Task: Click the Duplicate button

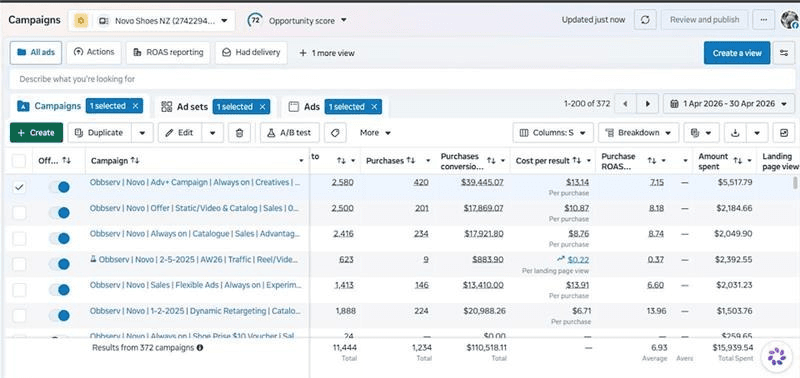Action: pos(99,133)
